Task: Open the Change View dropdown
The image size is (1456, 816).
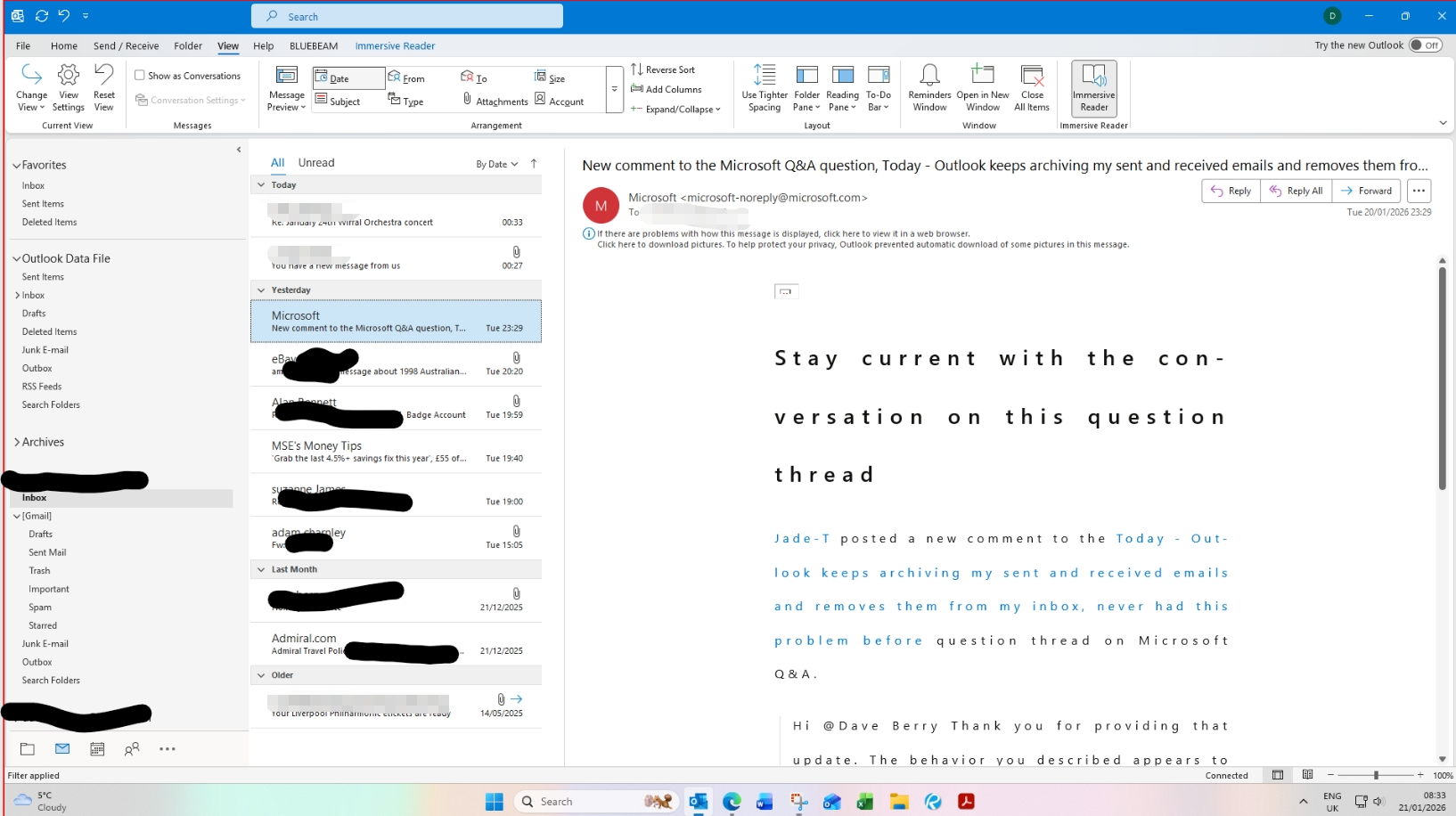Action: 31,87
